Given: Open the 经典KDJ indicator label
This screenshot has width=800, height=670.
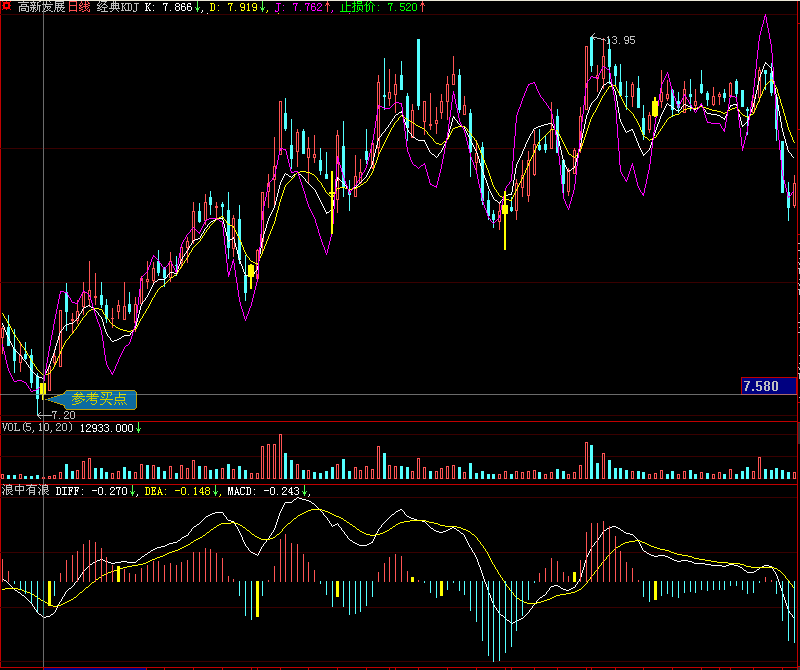Looking at the screenshot, I should click(x=118, y=7).
